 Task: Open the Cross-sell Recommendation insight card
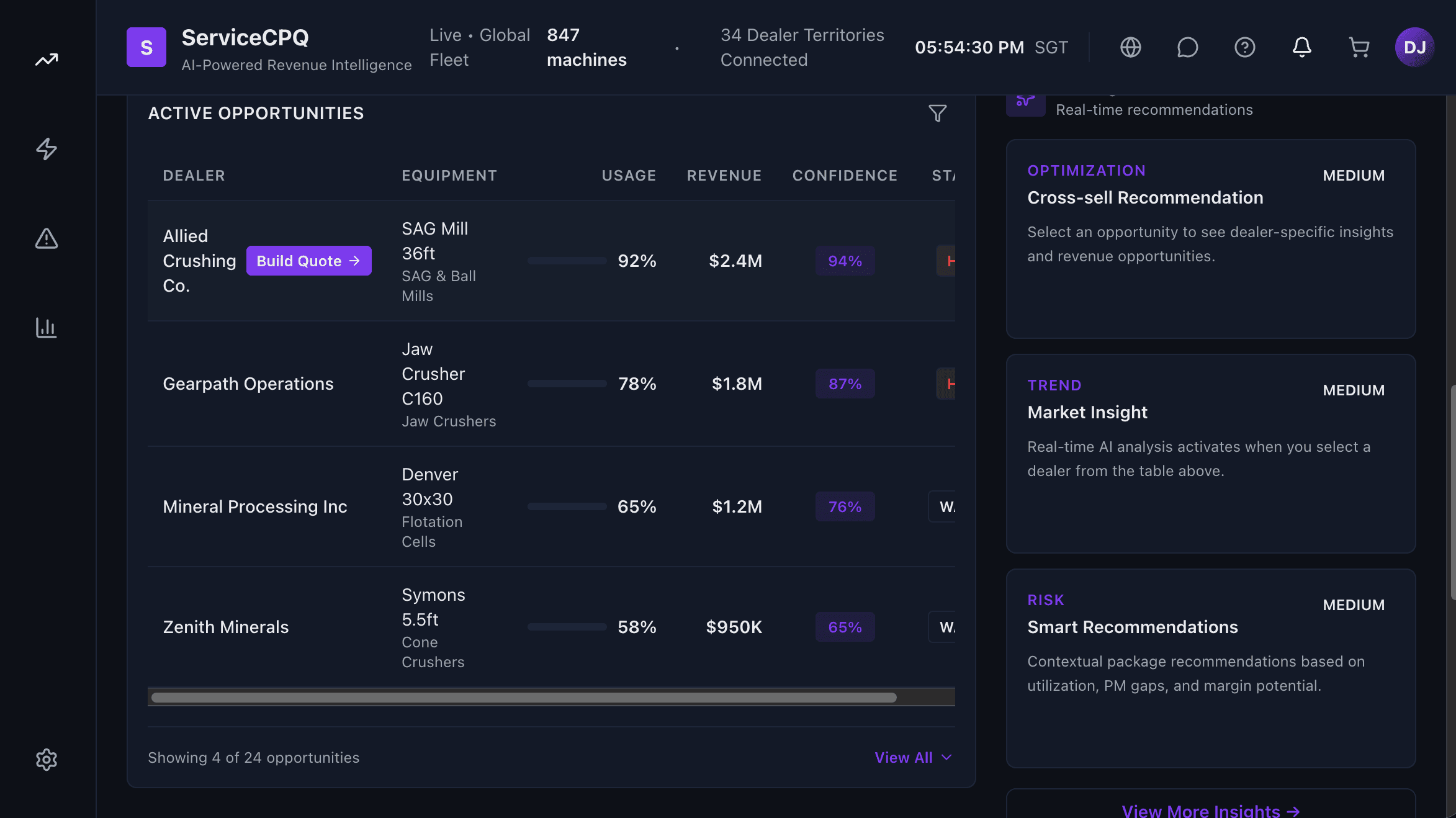[x=1210, y=239]
